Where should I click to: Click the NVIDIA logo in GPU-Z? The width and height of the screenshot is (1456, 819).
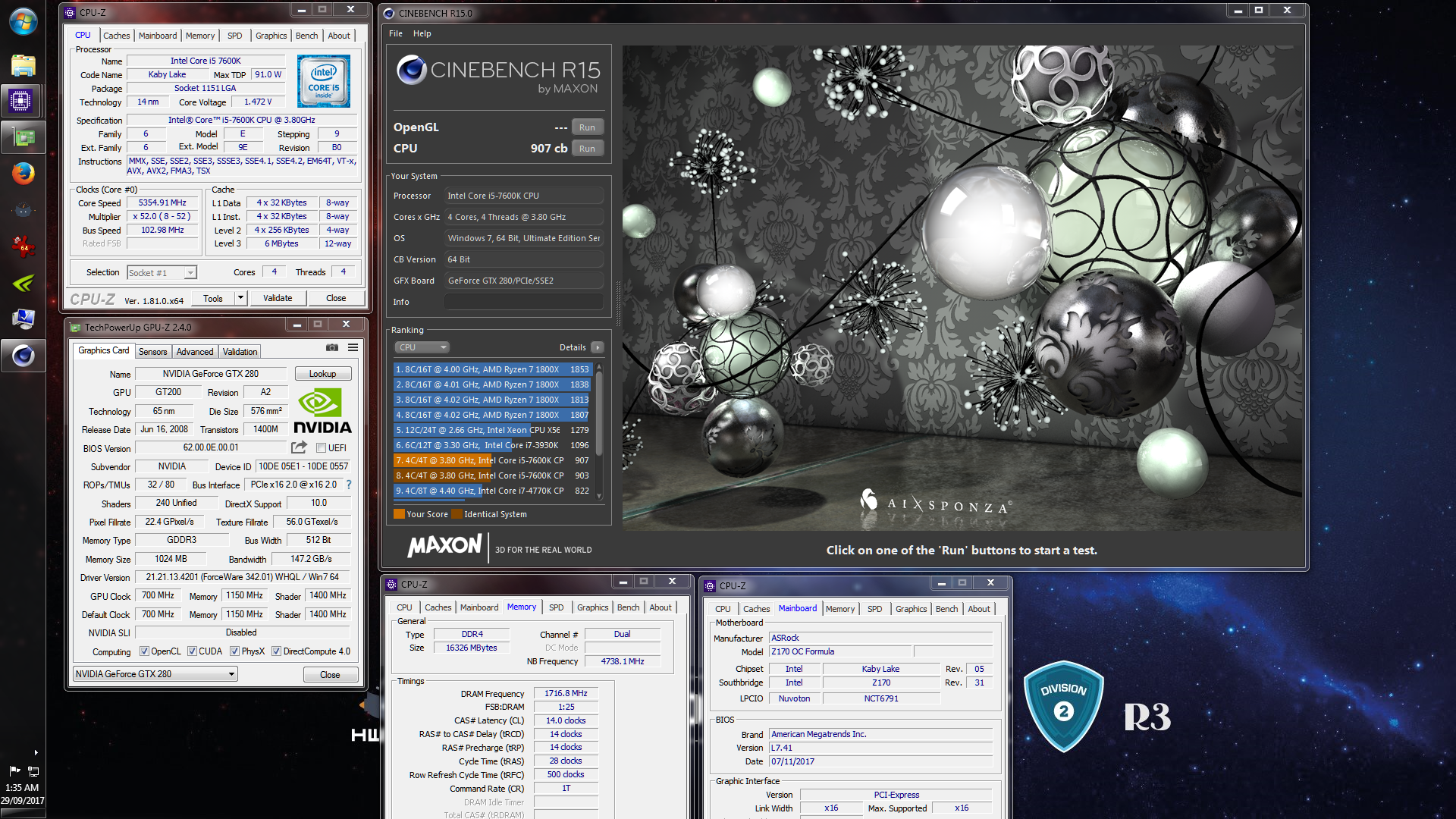click(322, 412)
